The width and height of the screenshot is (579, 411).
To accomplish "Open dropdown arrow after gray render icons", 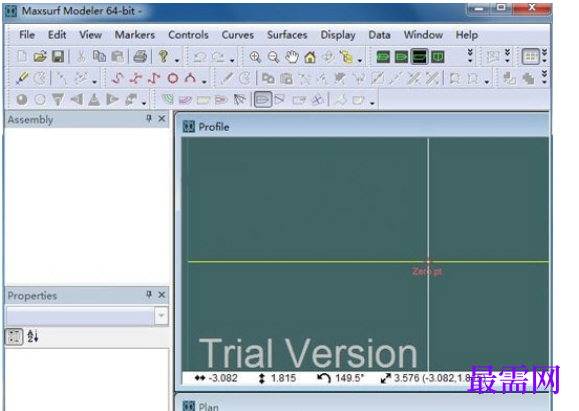I will click(x=144, y=103).
